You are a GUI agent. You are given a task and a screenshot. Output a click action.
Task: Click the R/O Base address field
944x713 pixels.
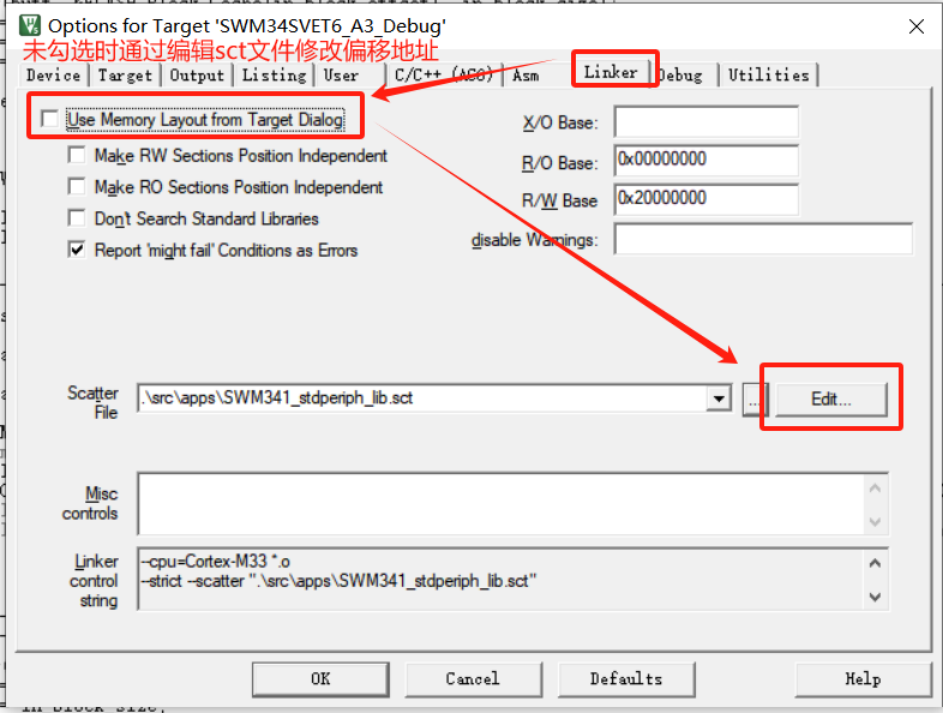point(705,160)
